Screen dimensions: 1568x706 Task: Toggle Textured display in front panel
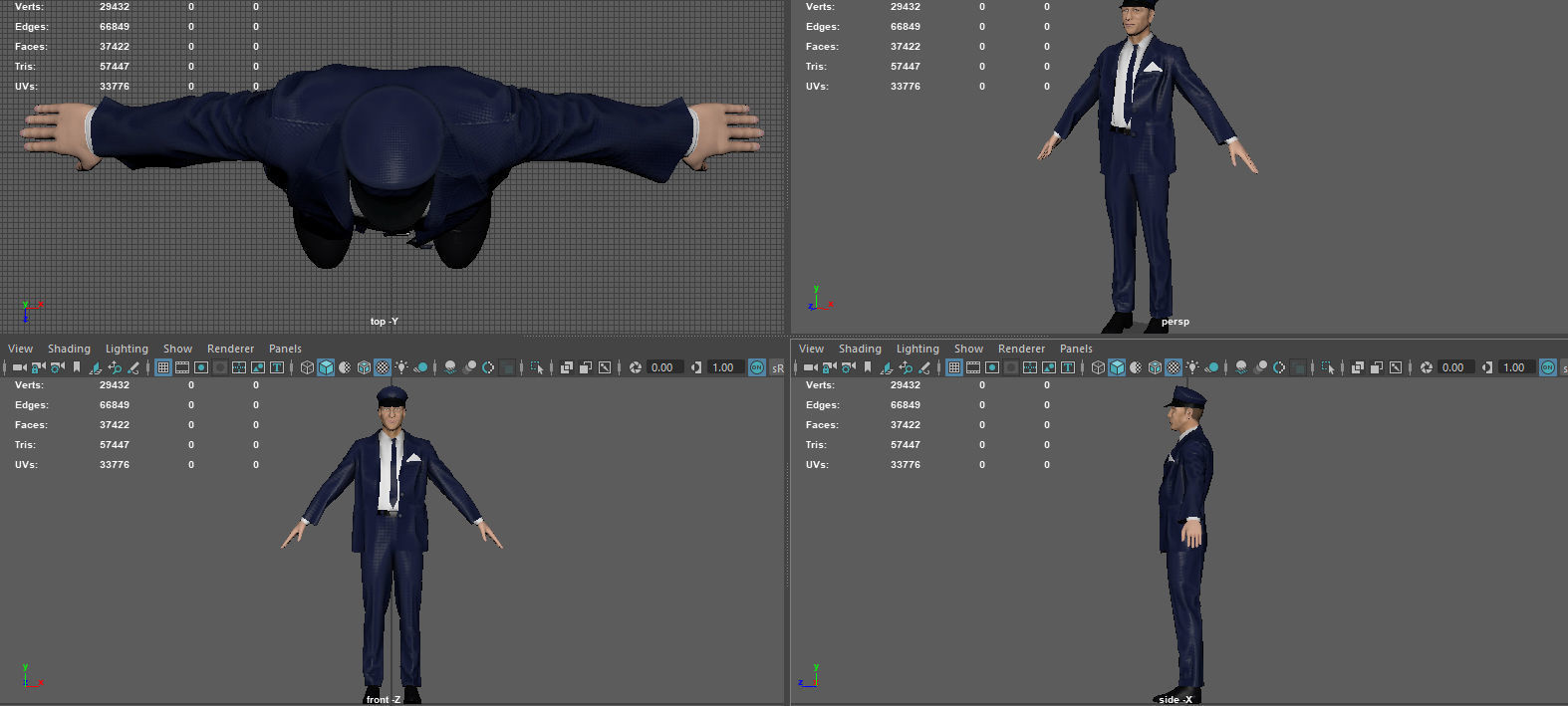[383, 367]
